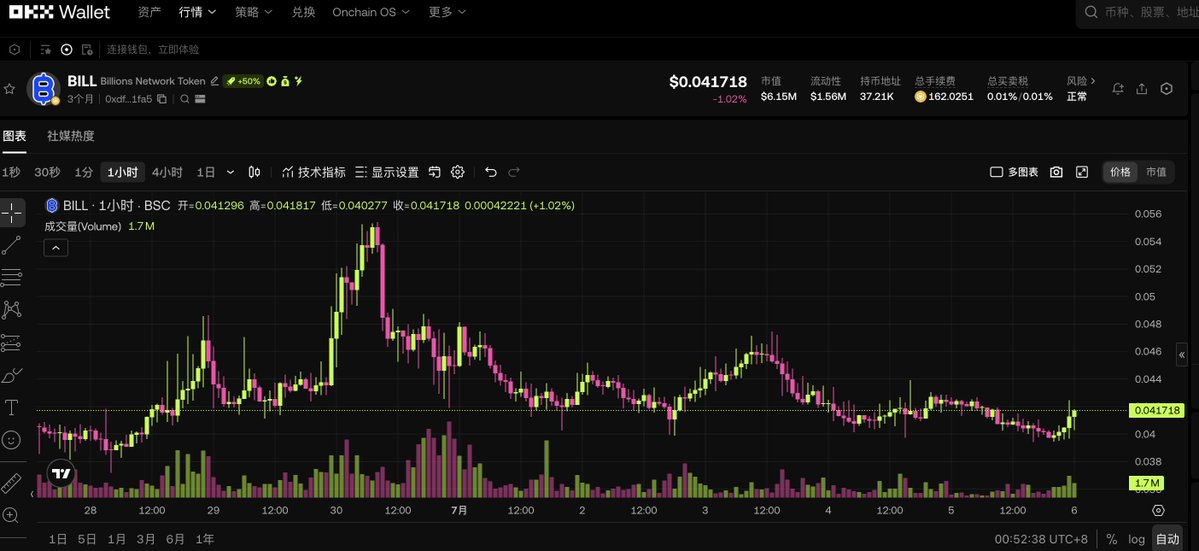Open the candlestick chart type selector

click(255, 172)
